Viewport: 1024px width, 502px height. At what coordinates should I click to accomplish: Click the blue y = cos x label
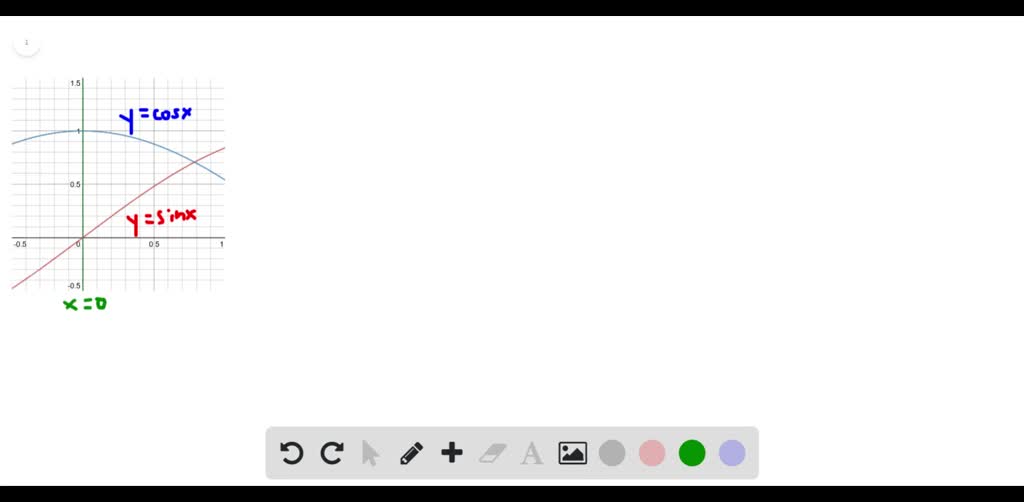(x=155, y=118)
